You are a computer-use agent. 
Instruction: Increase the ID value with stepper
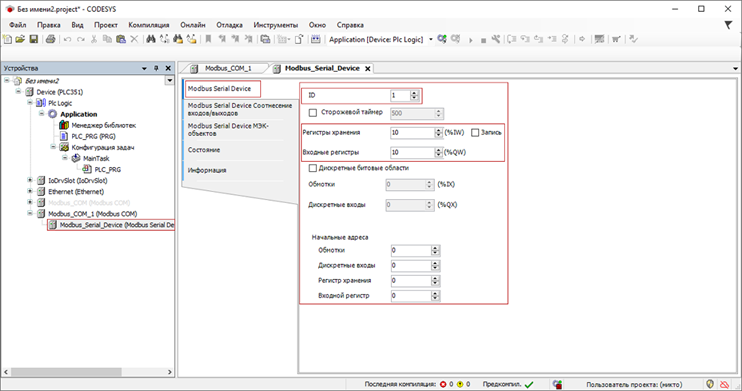(415, 93)
